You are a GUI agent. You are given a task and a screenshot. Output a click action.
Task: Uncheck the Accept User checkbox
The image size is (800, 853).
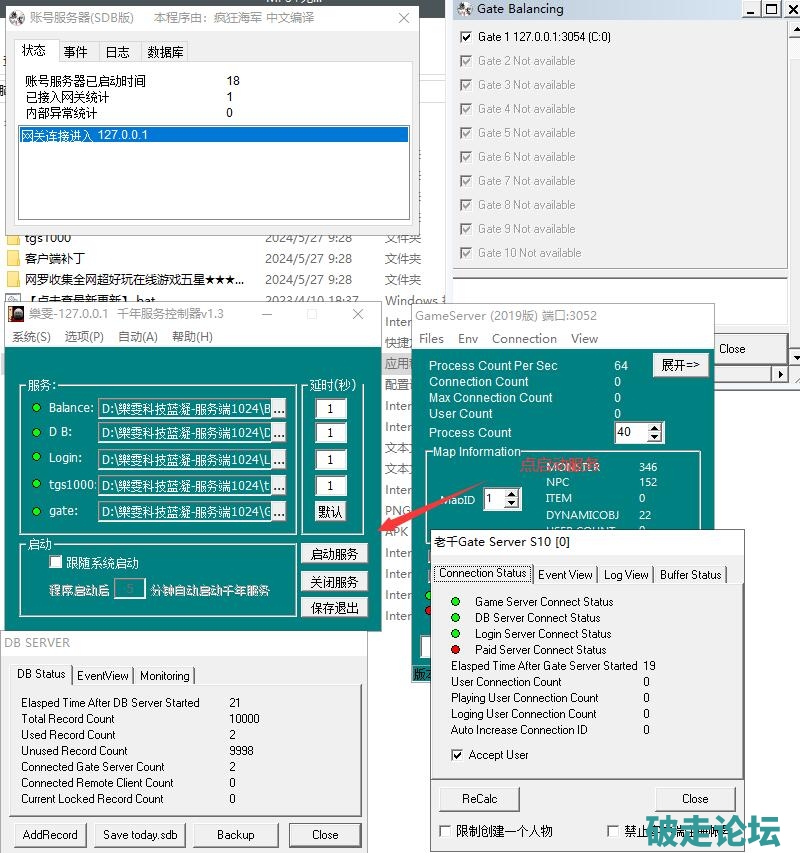click(458, 755)
